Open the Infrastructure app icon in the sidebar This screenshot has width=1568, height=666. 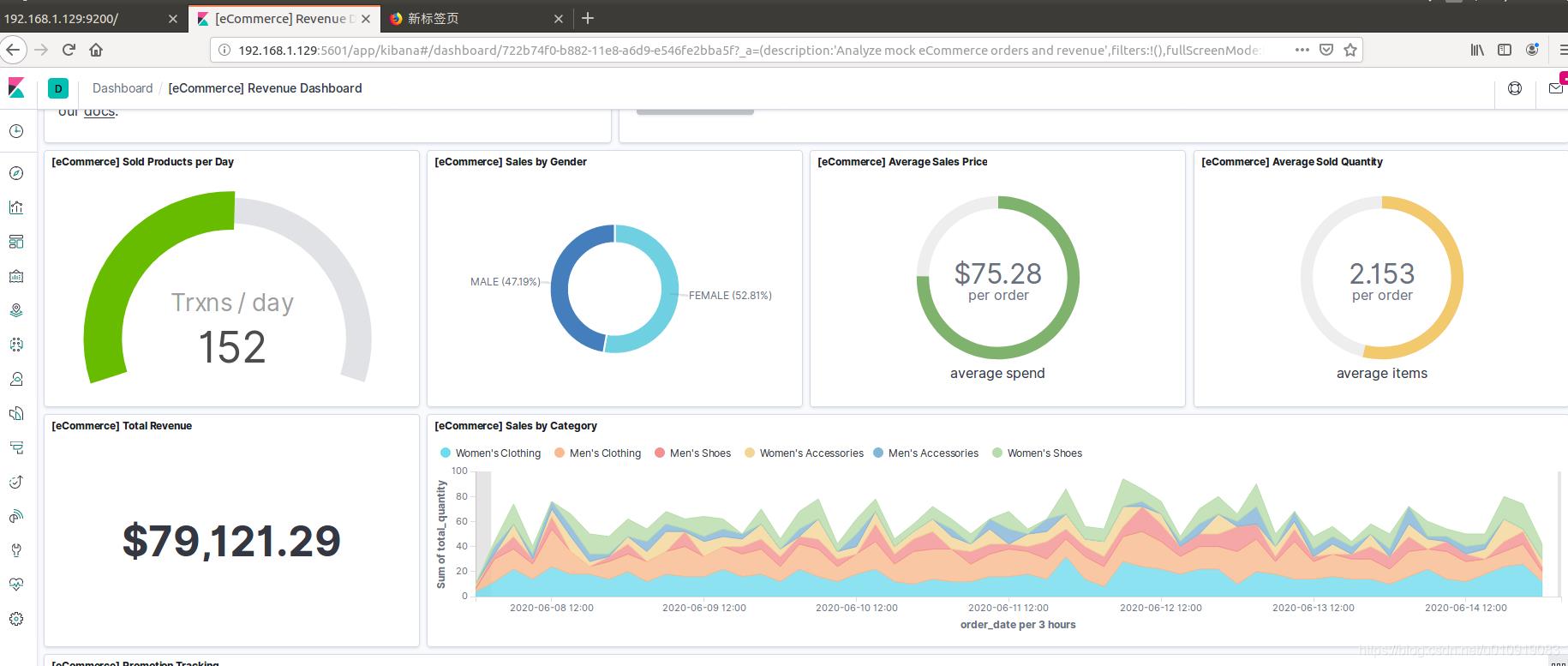point(16,379)
